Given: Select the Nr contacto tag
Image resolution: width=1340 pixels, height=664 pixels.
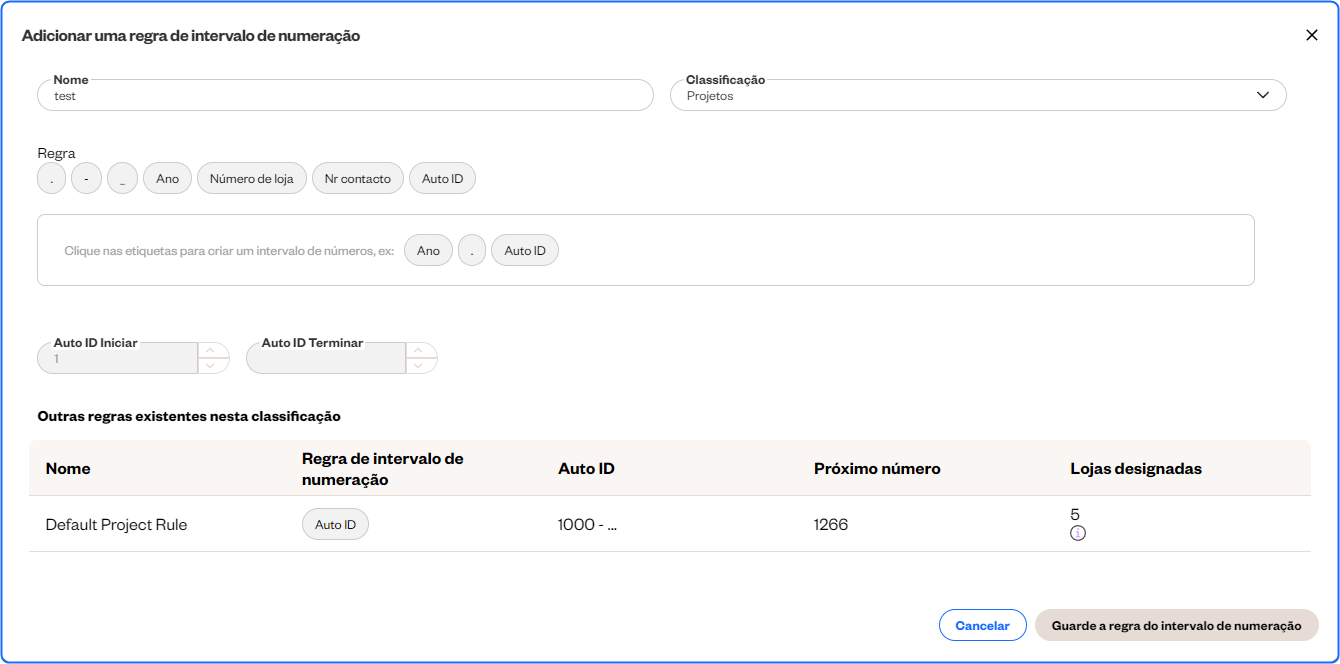Looking at the screenshot, I should coord(357,179).
